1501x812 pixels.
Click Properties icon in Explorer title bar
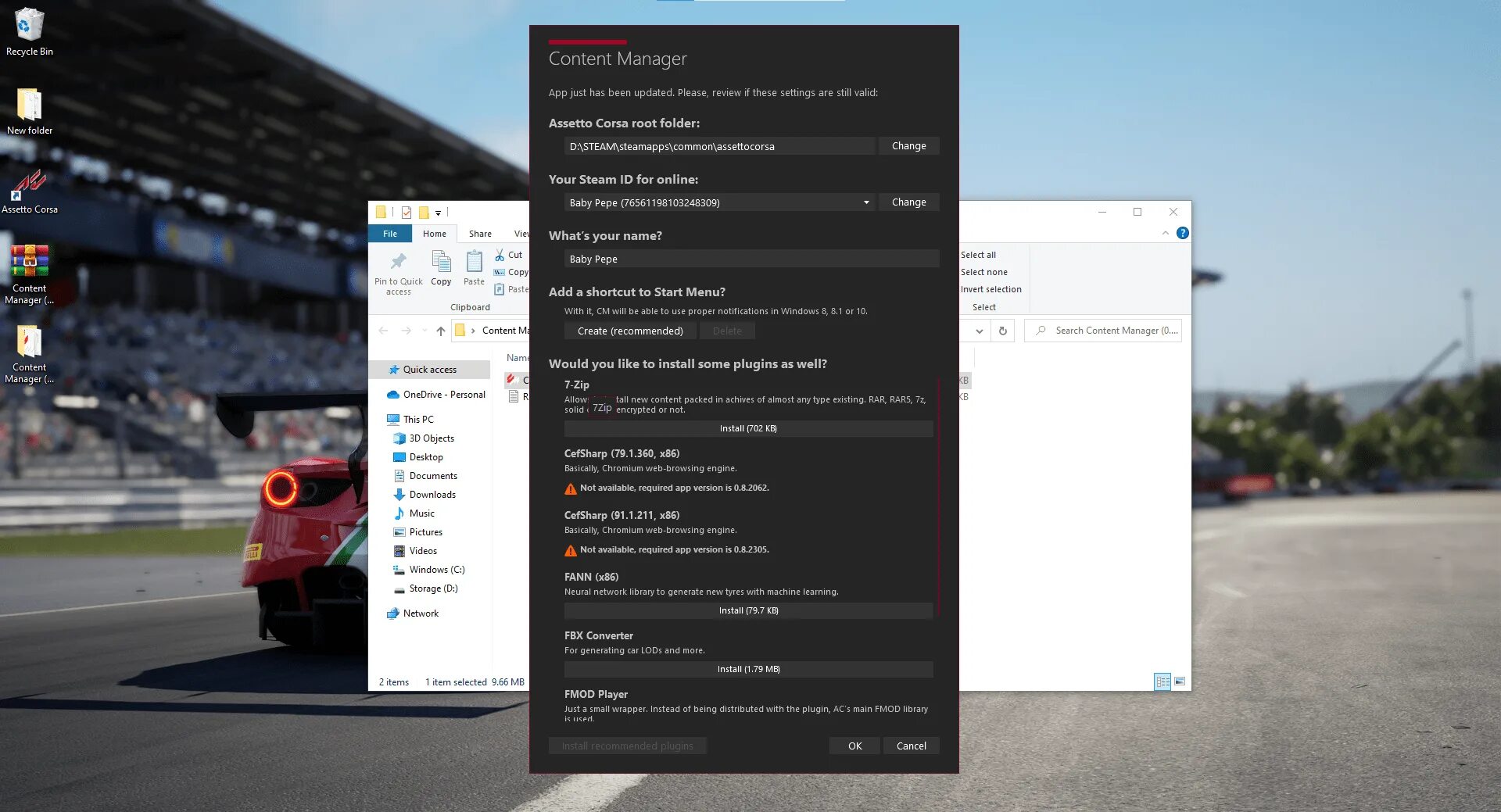point(407,213)
